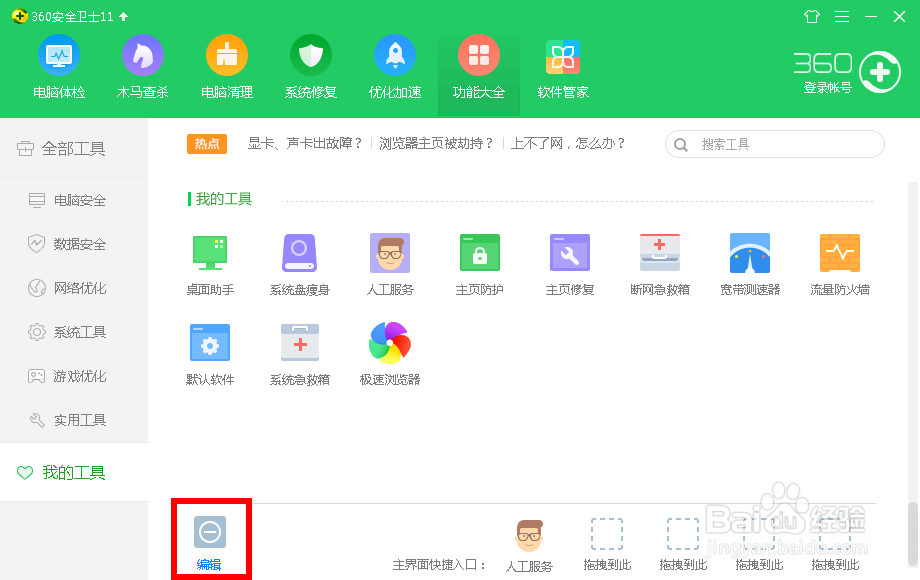Select 全部工具 in sidebar
Image resolution: width=920 pixels, height=580 pixels.
[x=74, y=148]
